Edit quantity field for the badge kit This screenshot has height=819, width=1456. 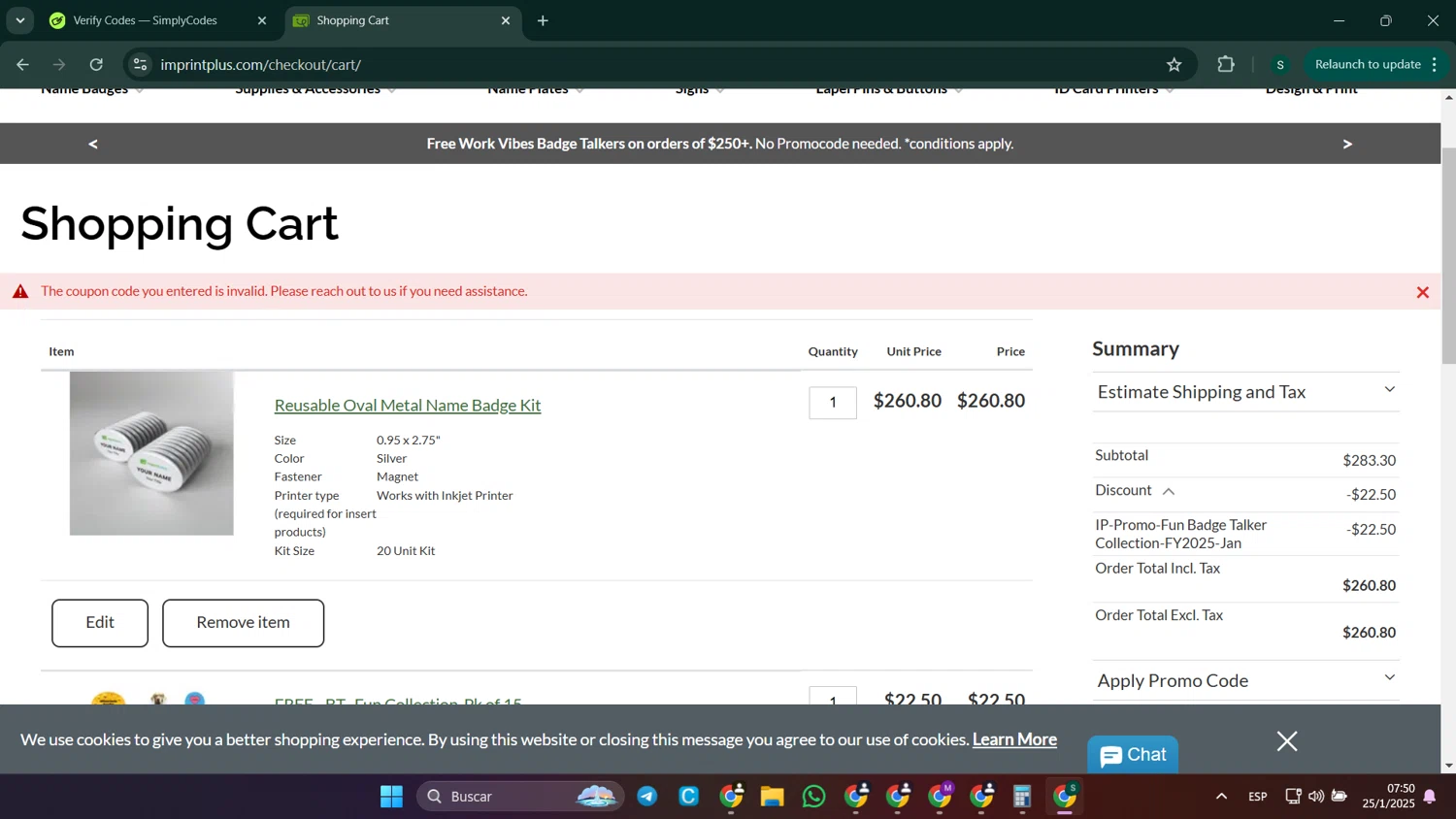(833, 403)
